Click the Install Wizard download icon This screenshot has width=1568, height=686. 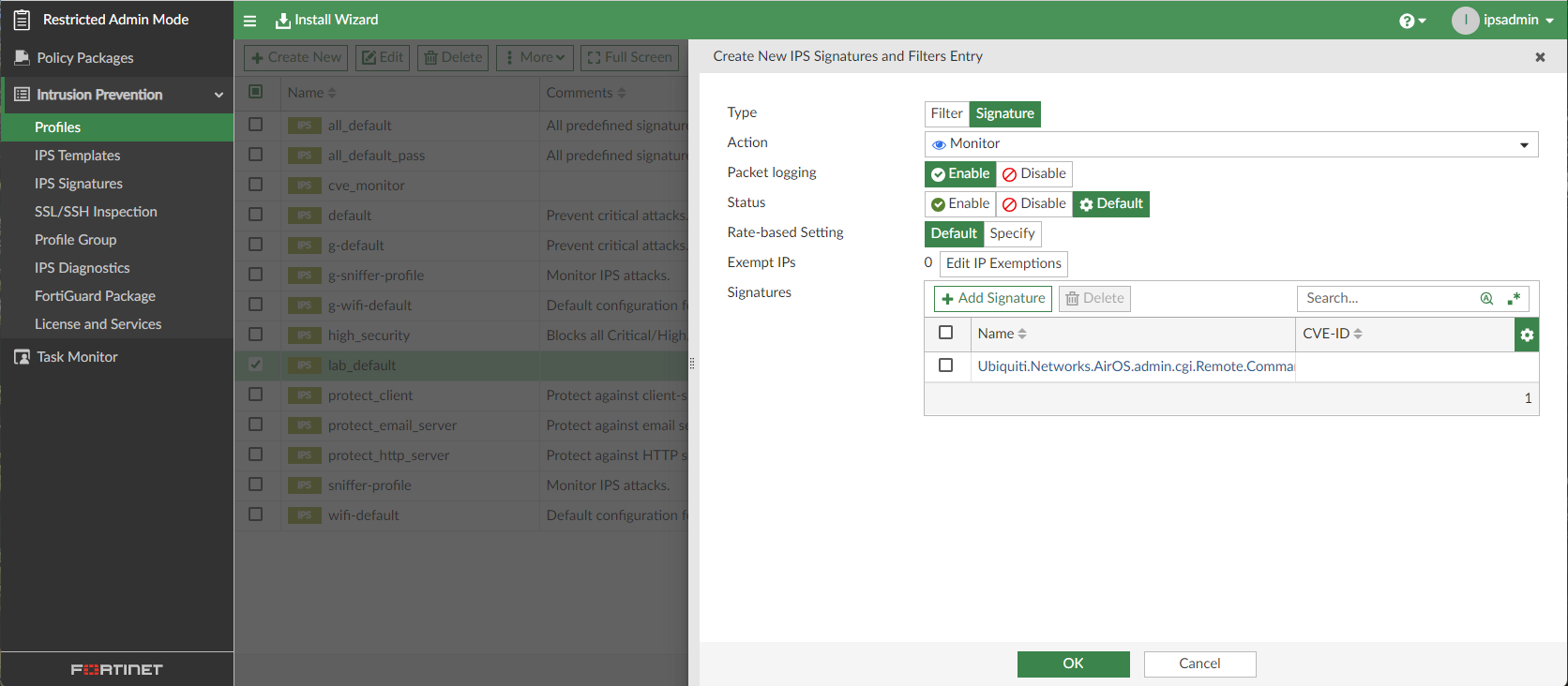(x=282, y=21)
